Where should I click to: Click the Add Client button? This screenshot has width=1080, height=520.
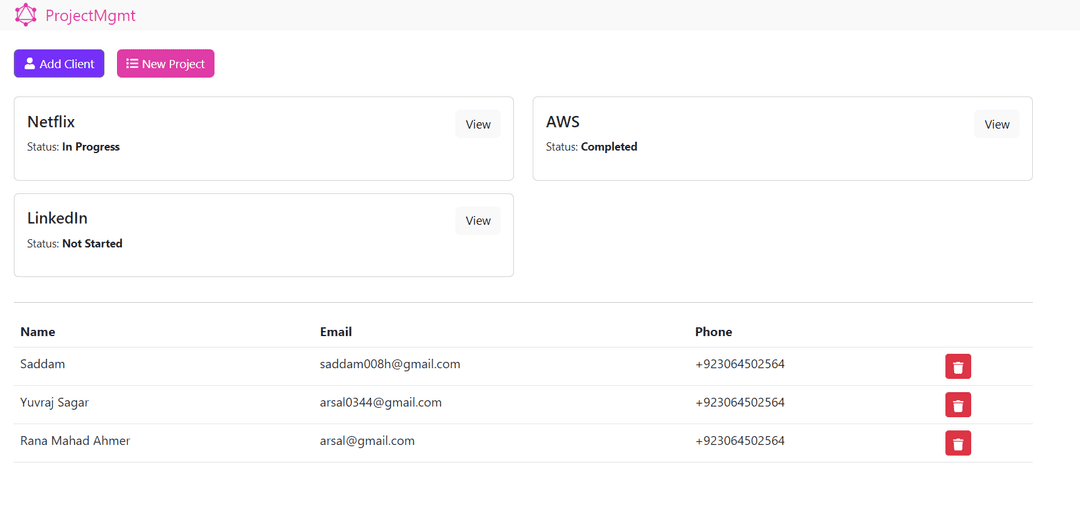click(59, 63)
